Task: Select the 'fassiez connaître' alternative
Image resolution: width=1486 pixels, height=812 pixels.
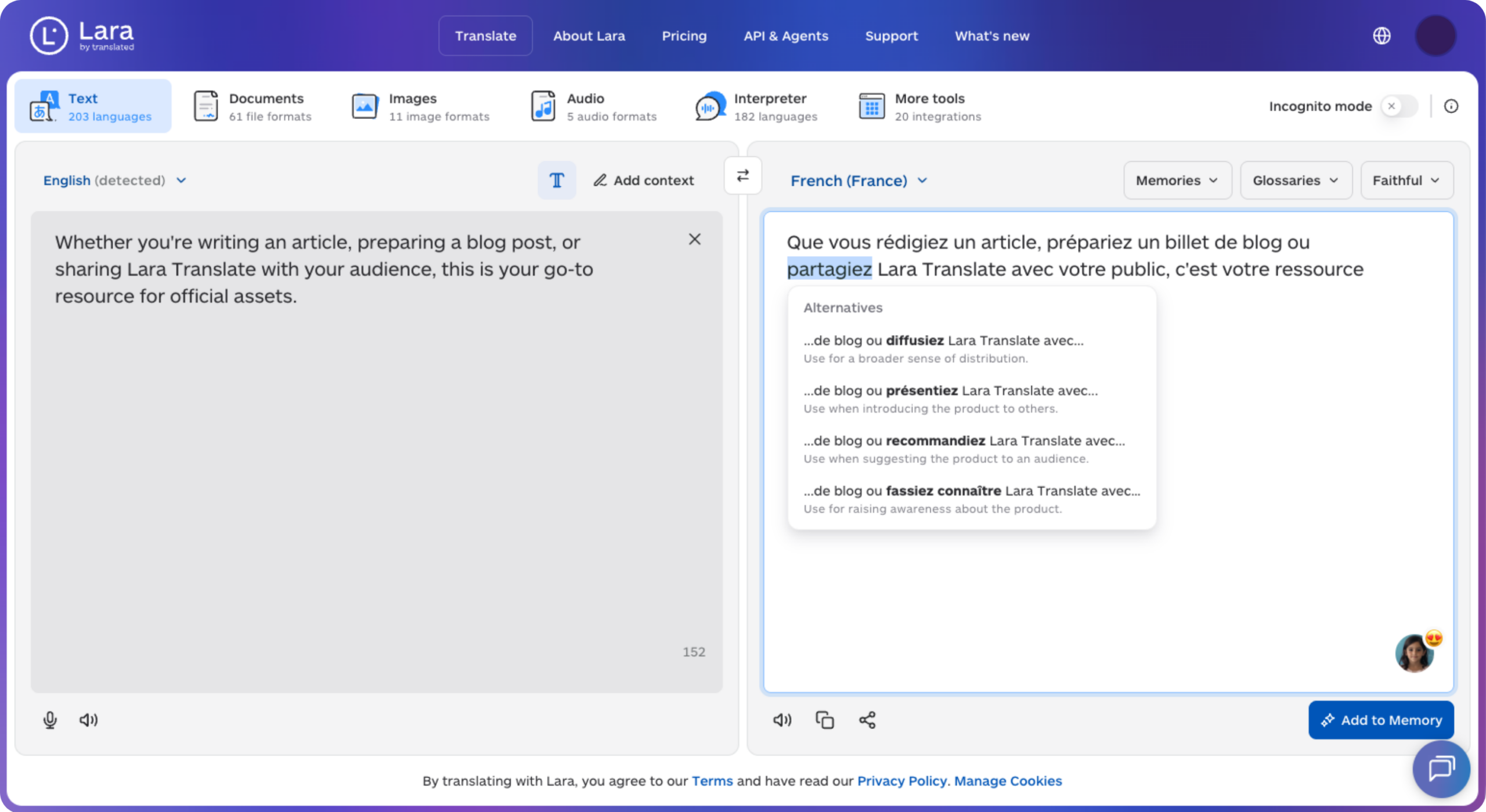Action: point(972,499)
